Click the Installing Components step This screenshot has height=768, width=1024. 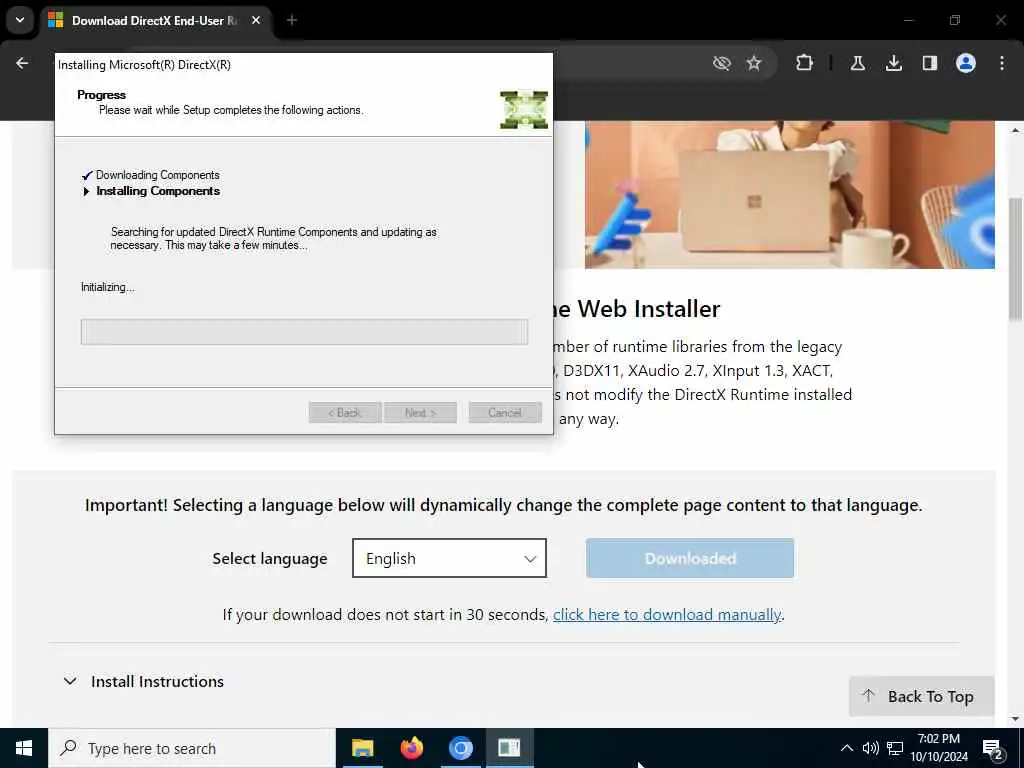pos(158,191)
